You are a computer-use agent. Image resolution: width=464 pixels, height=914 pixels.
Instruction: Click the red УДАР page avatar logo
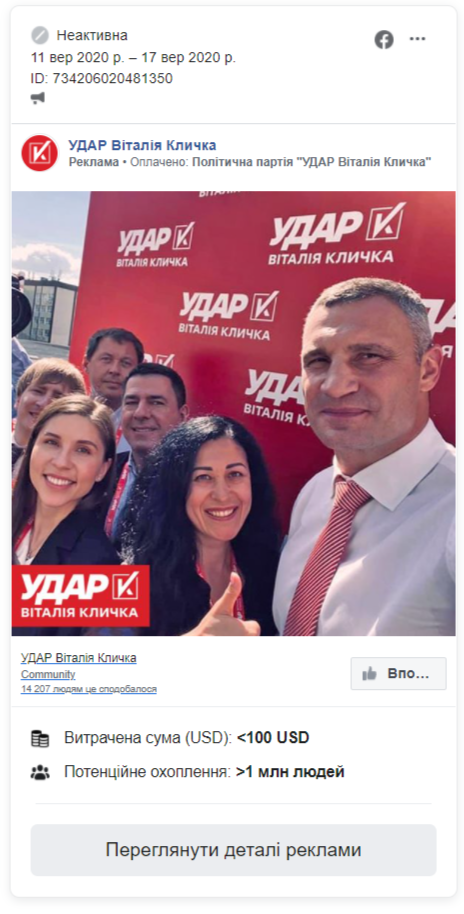tap(40, 153)
